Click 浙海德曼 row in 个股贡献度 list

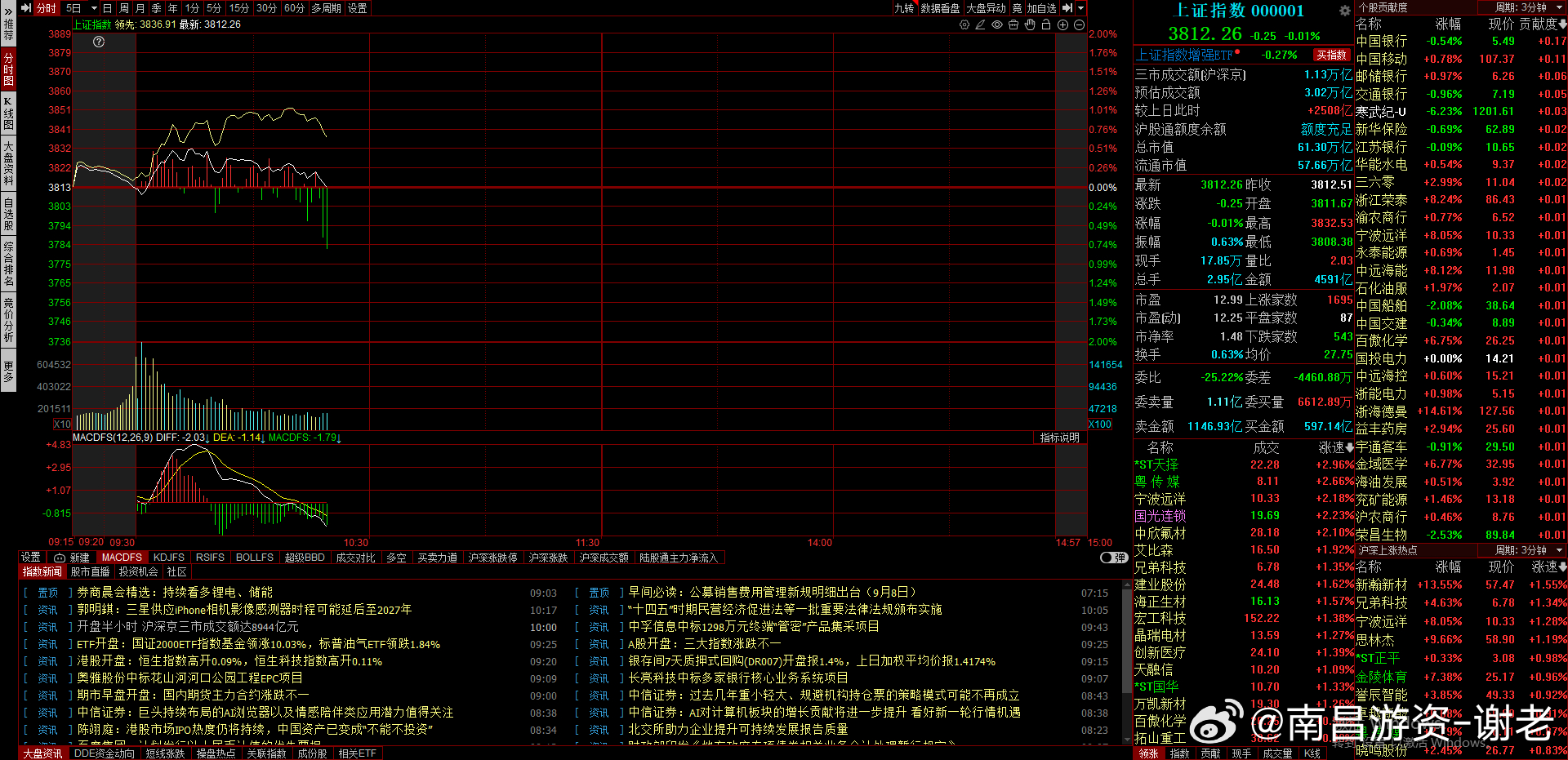[1461, 411]
